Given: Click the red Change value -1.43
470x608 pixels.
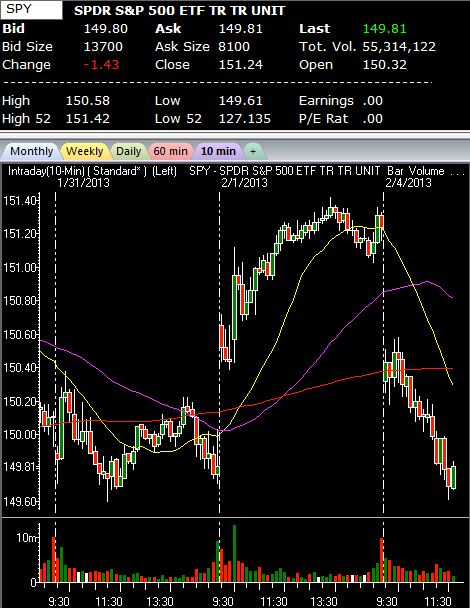Looking at the screenshot, I should point(101,64).
